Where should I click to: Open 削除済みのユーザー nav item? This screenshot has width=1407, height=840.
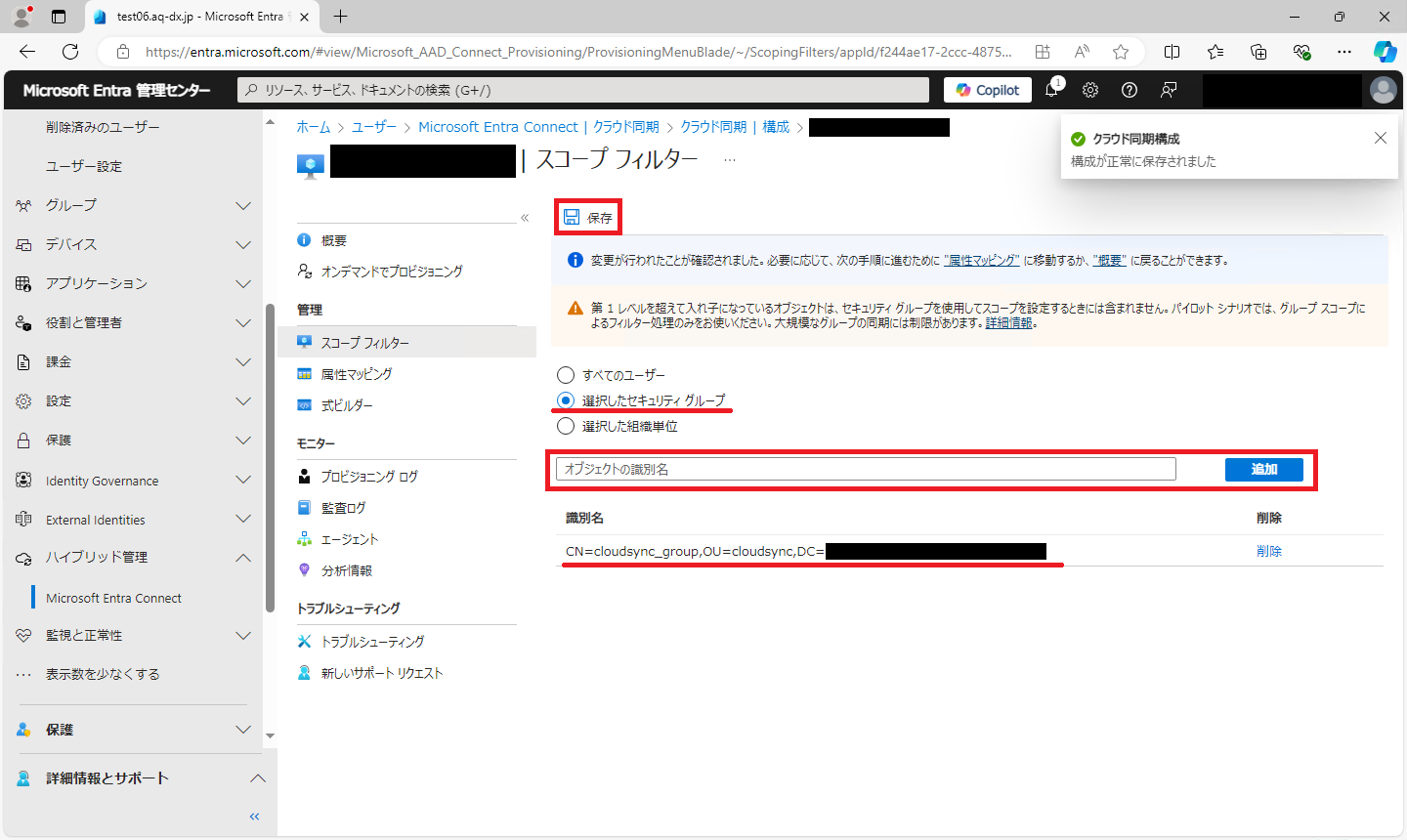point(103,127)
